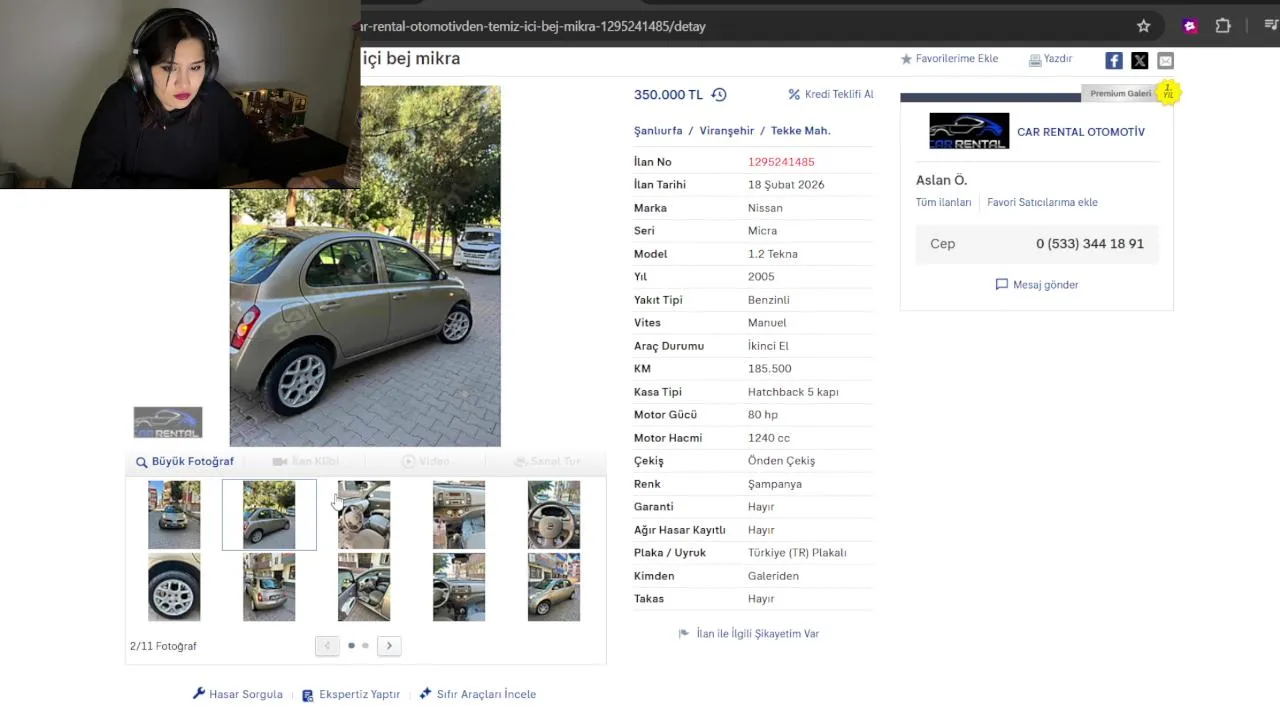Viewport: 1280px width, 720px height.
Task: Select the second pagination dot
Action: pos(365,646)
